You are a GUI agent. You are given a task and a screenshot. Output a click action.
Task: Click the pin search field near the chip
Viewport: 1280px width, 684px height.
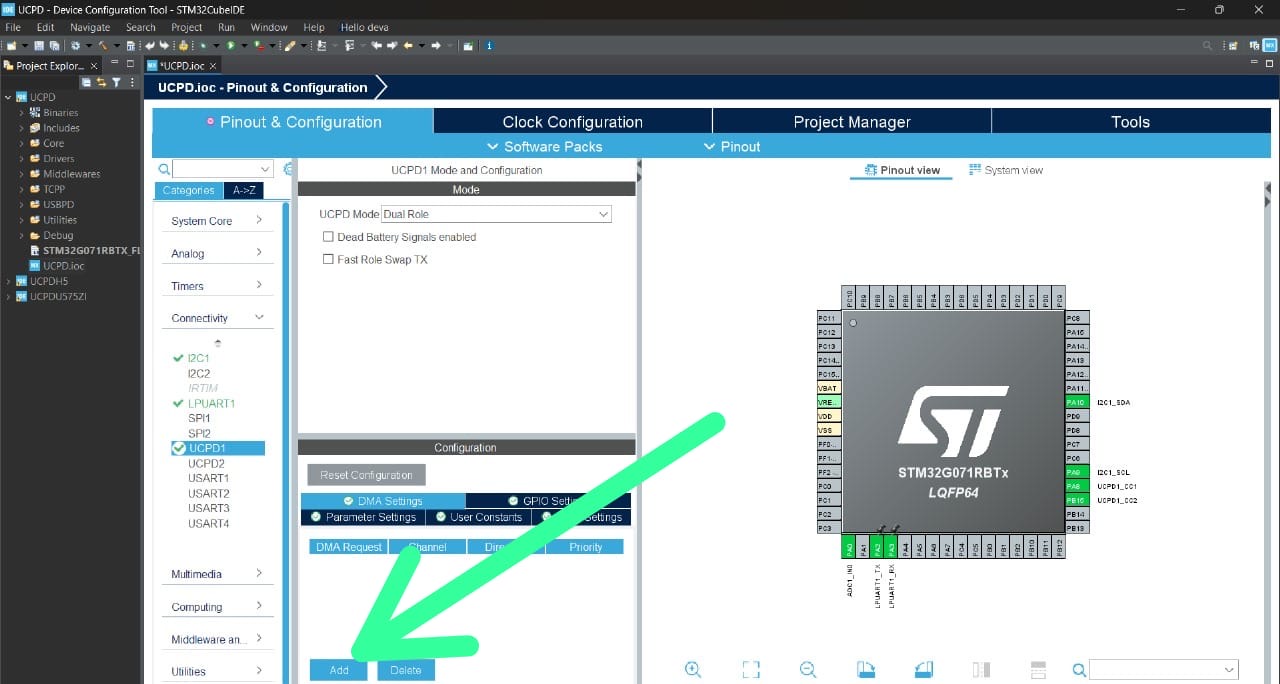pyautogui.click(x=1160, y=670)
